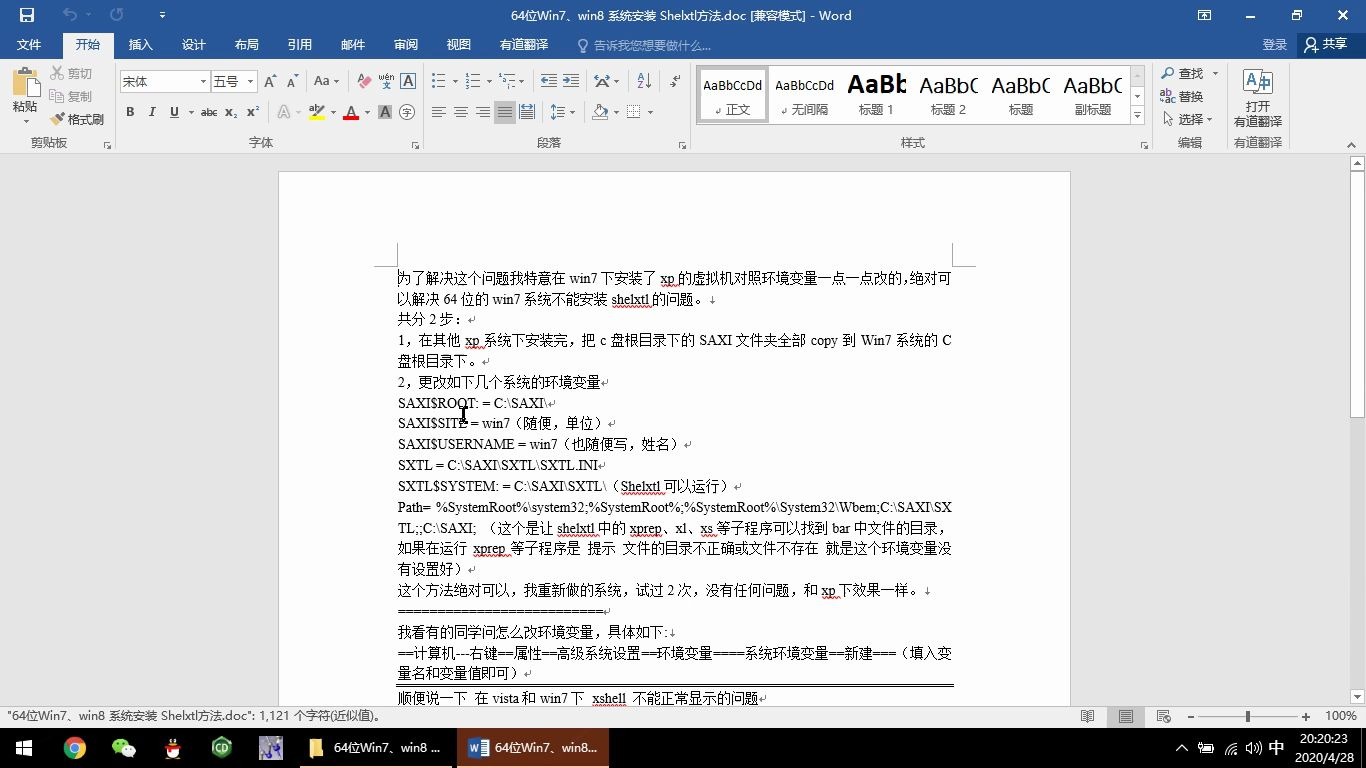Click the zoom slider handle

point(1248,716)
